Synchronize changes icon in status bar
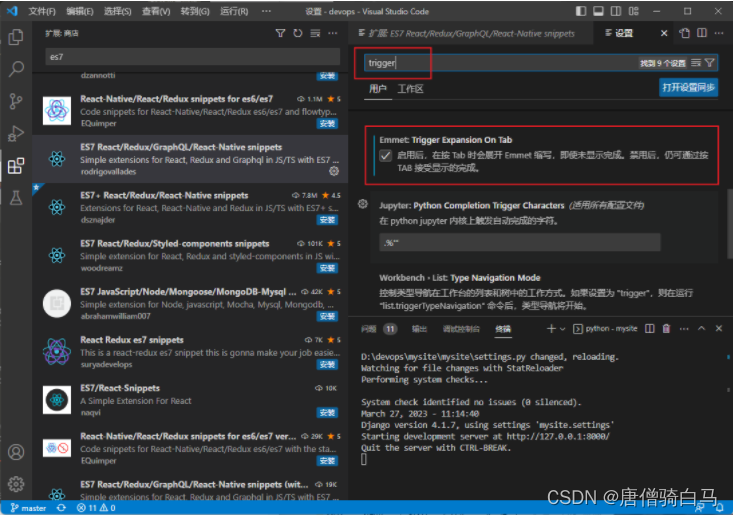 point(61,508)
